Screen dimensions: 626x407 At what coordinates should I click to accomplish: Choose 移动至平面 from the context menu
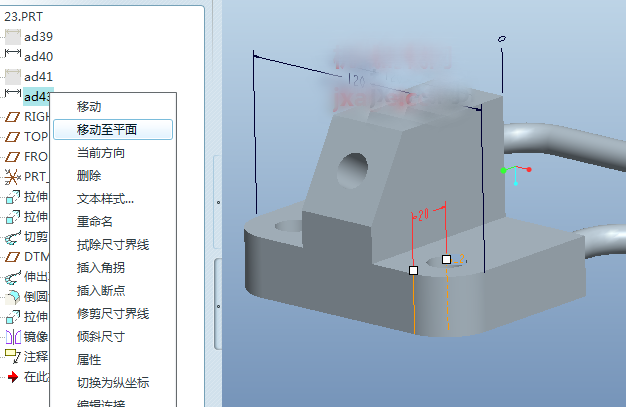coord(113,129)
